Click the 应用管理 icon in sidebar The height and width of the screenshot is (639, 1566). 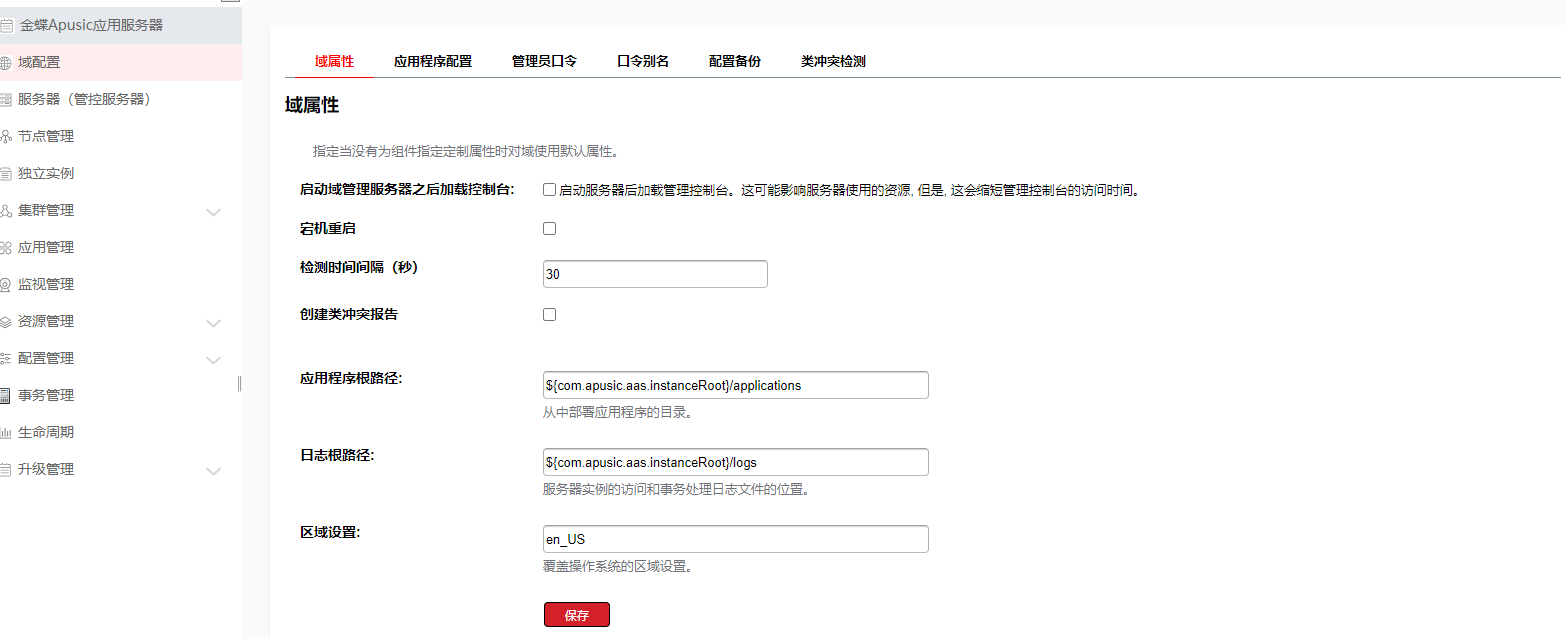coord(6,248)
